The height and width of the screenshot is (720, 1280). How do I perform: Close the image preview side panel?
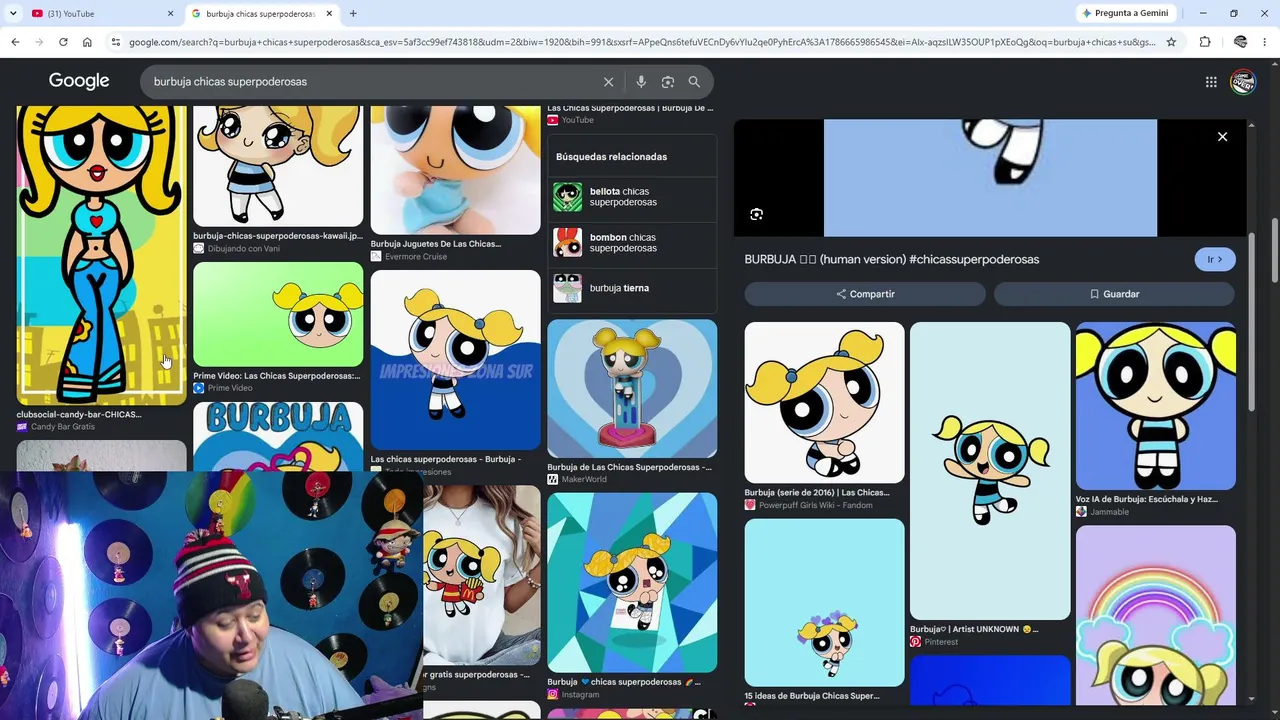click(1222, 137)
